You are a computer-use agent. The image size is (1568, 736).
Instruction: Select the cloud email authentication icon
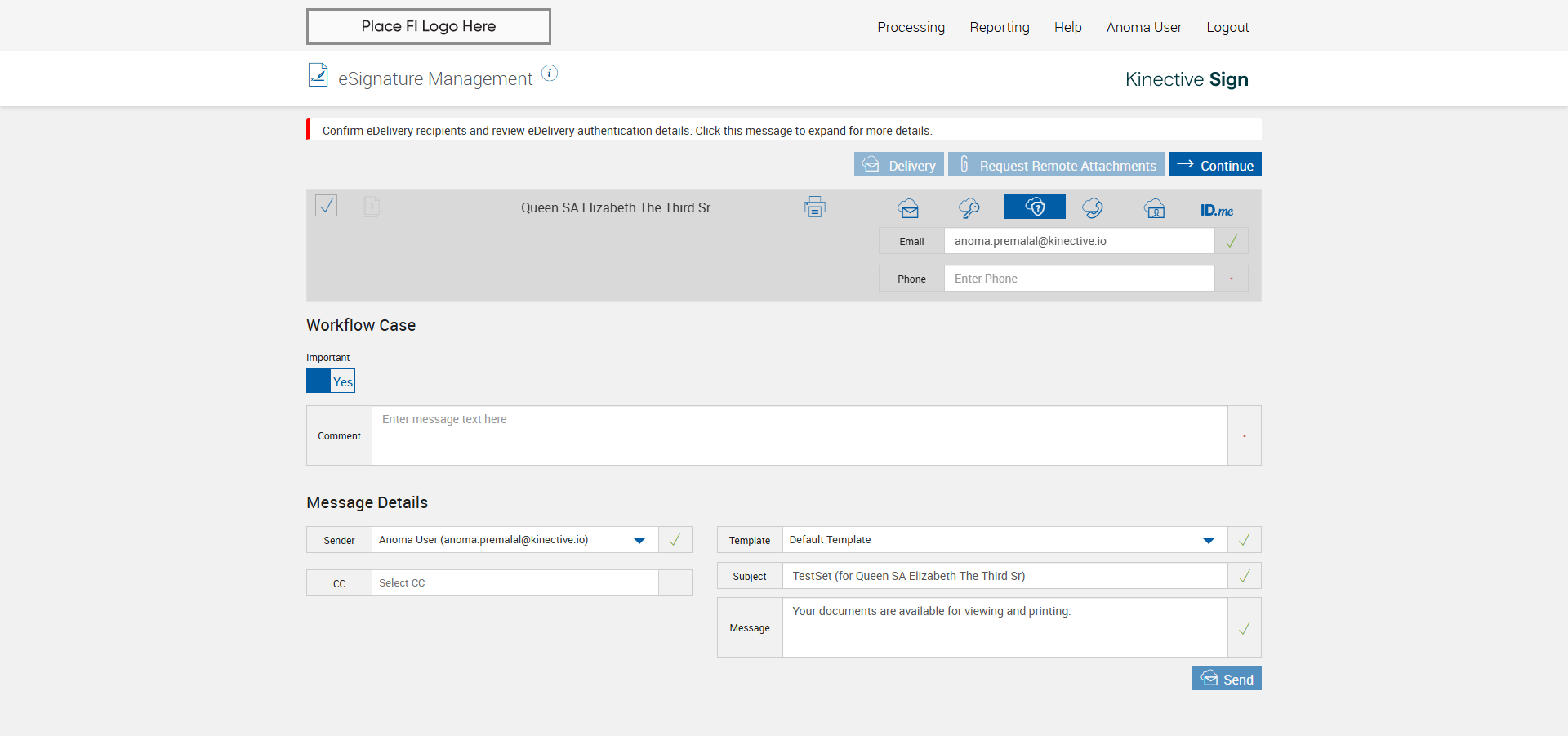click(x=908, y=208)
